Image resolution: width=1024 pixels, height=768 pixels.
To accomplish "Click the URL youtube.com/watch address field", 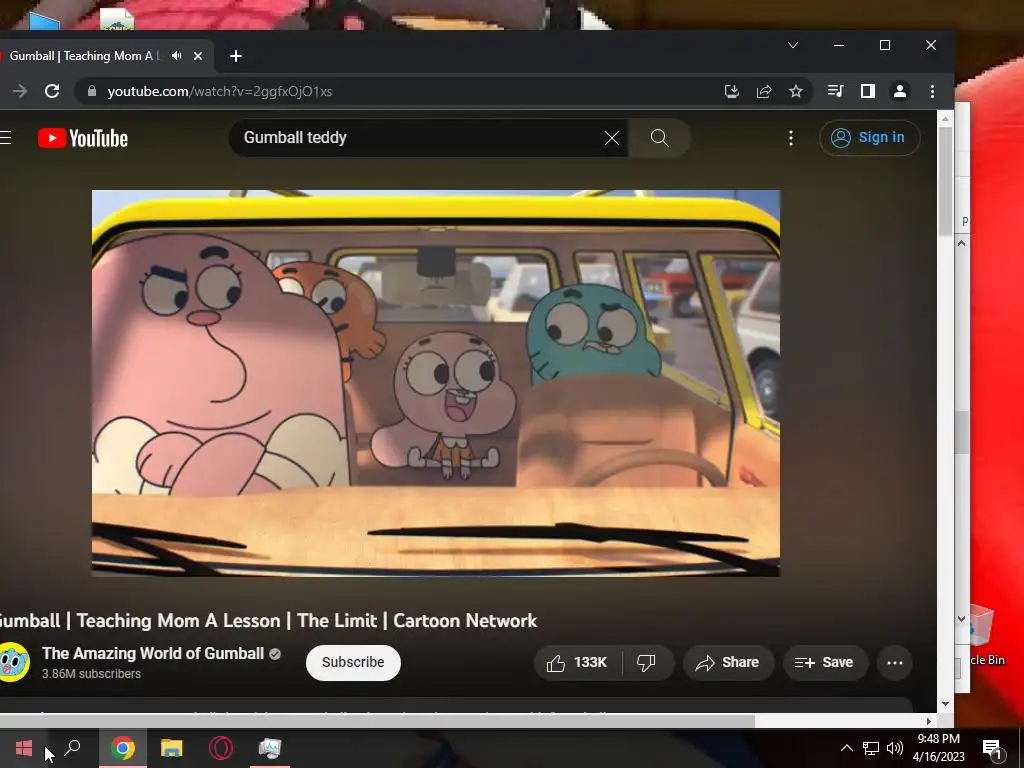I will [x=219, y=91].
